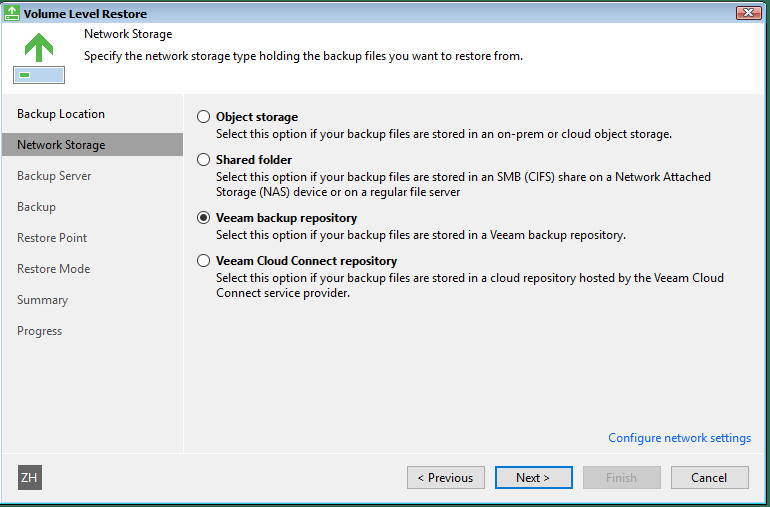Click the green arrow restore icon
770x507 pixels.
39,58
